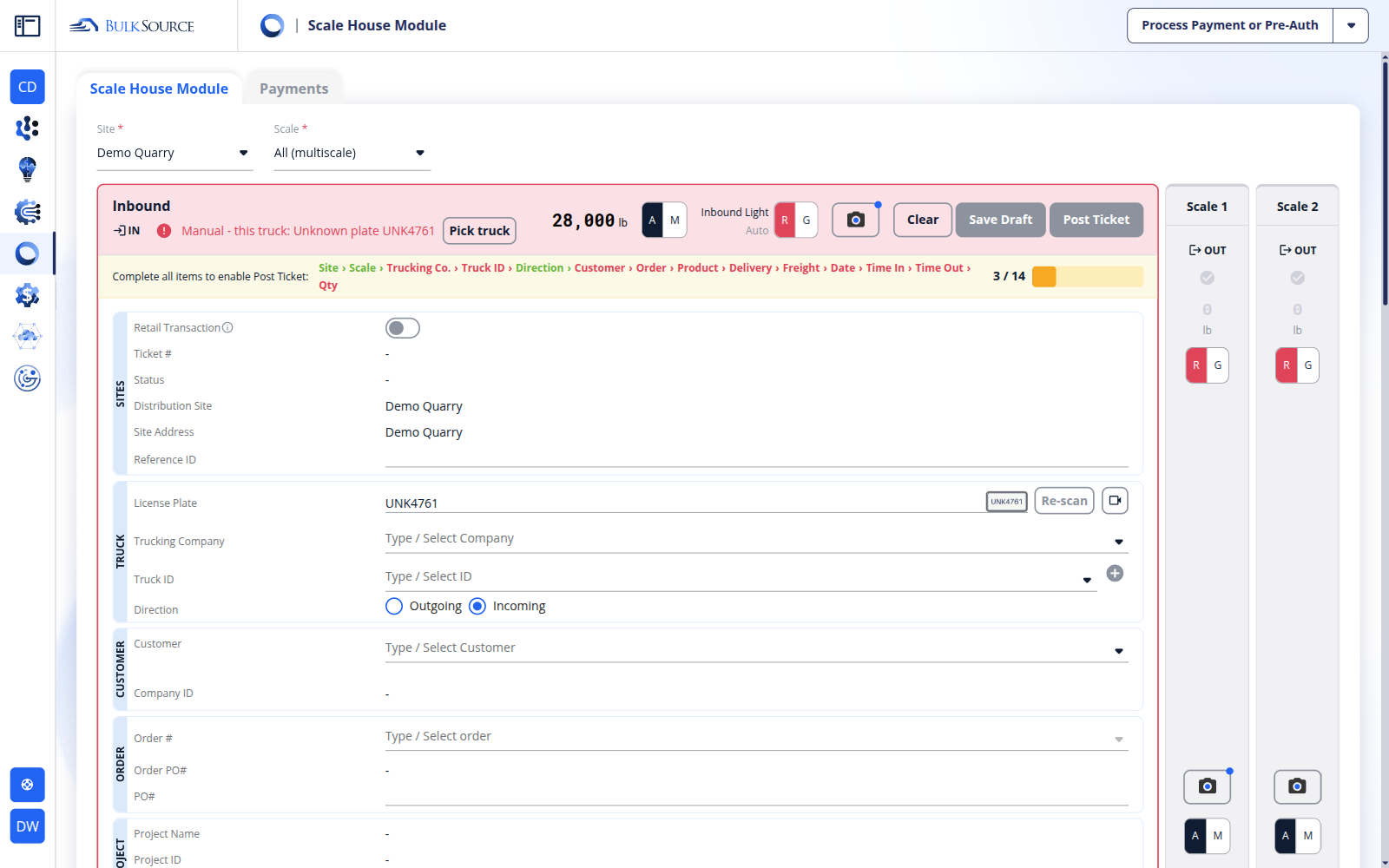The width and height of the screenshot is (1389, 868).
Task: Click the Retail Transaction info icon
Action: coord(227,328)
